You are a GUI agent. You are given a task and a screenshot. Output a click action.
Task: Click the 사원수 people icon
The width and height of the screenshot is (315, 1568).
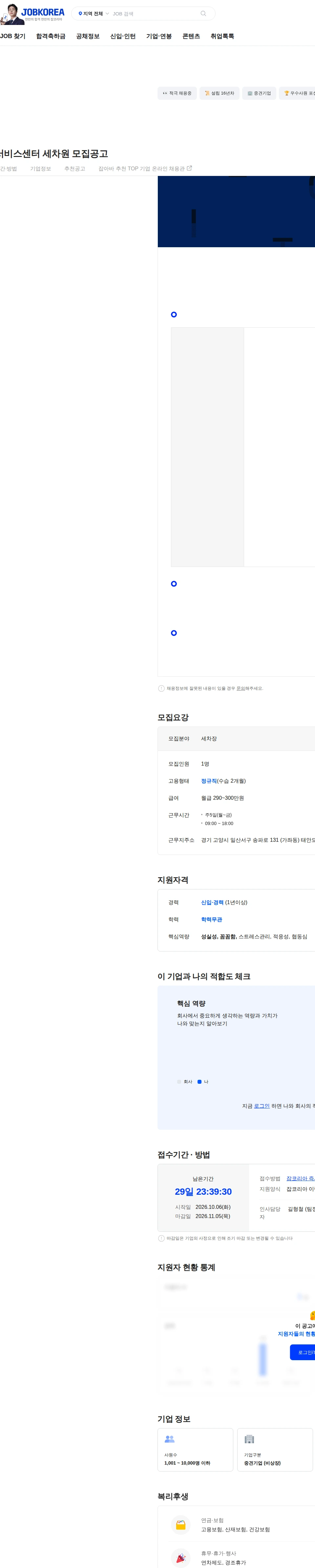point(170,1439)
